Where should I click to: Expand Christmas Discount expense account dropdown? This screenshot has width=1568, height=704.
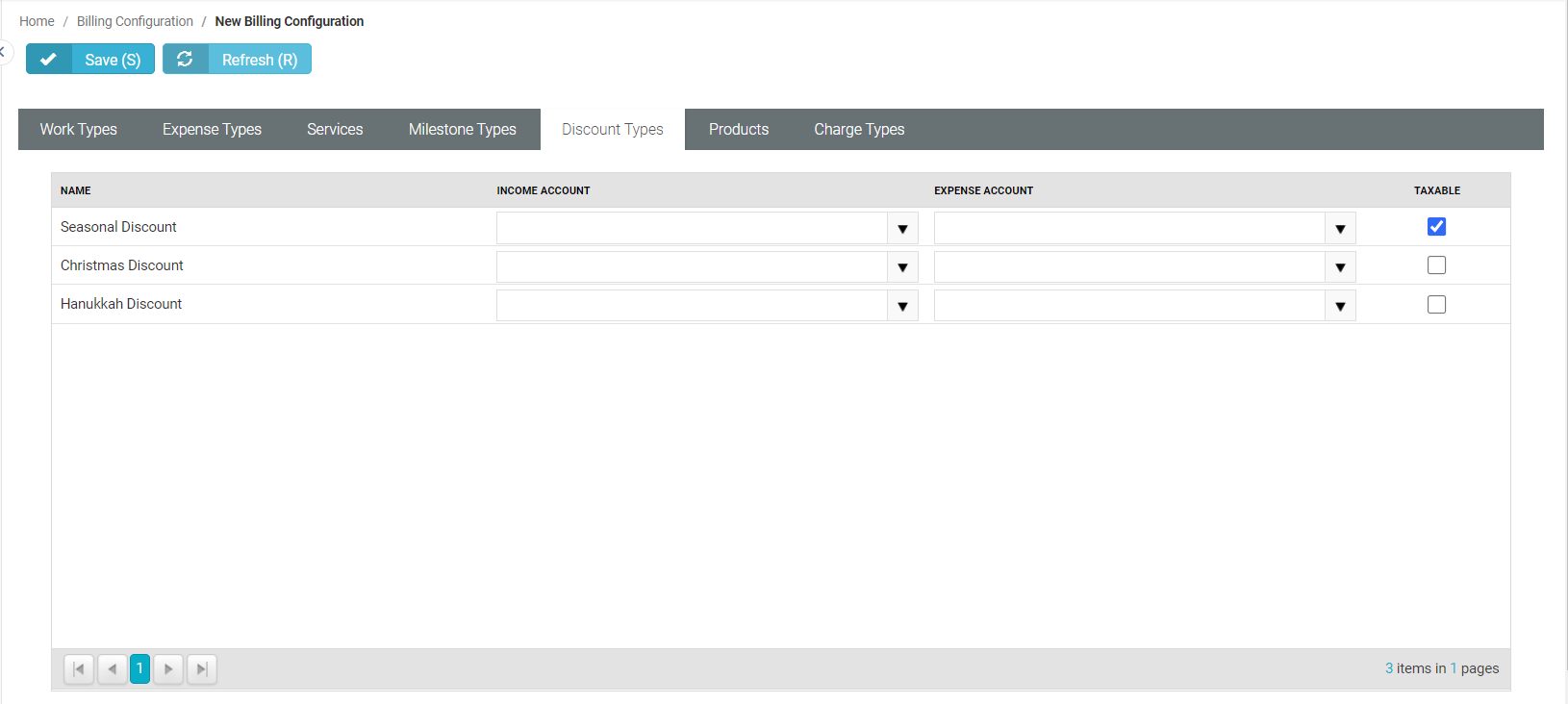click(1340, 267)
